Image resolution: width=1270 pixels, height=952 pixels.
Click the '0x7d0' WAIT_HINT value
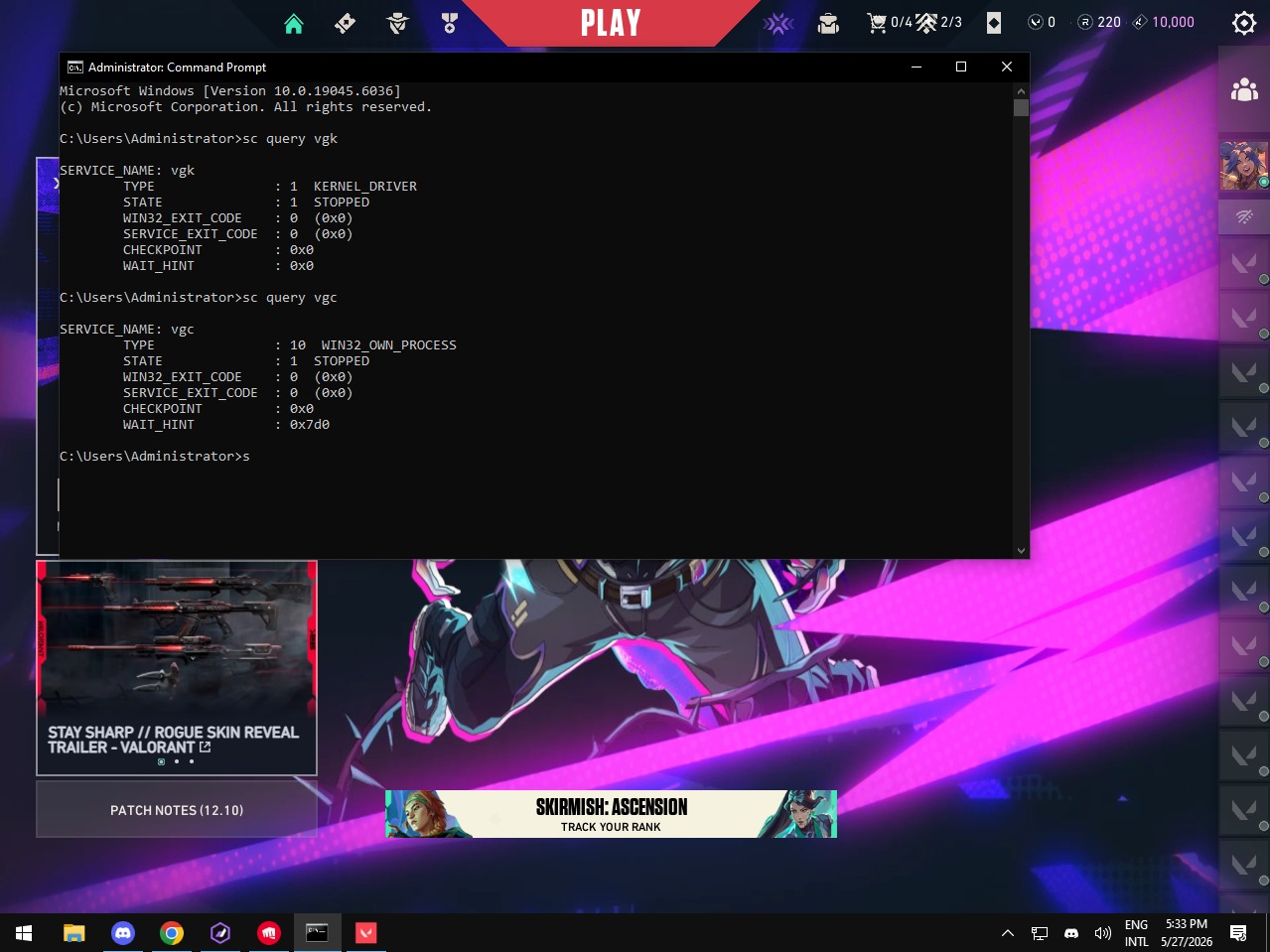310,425
